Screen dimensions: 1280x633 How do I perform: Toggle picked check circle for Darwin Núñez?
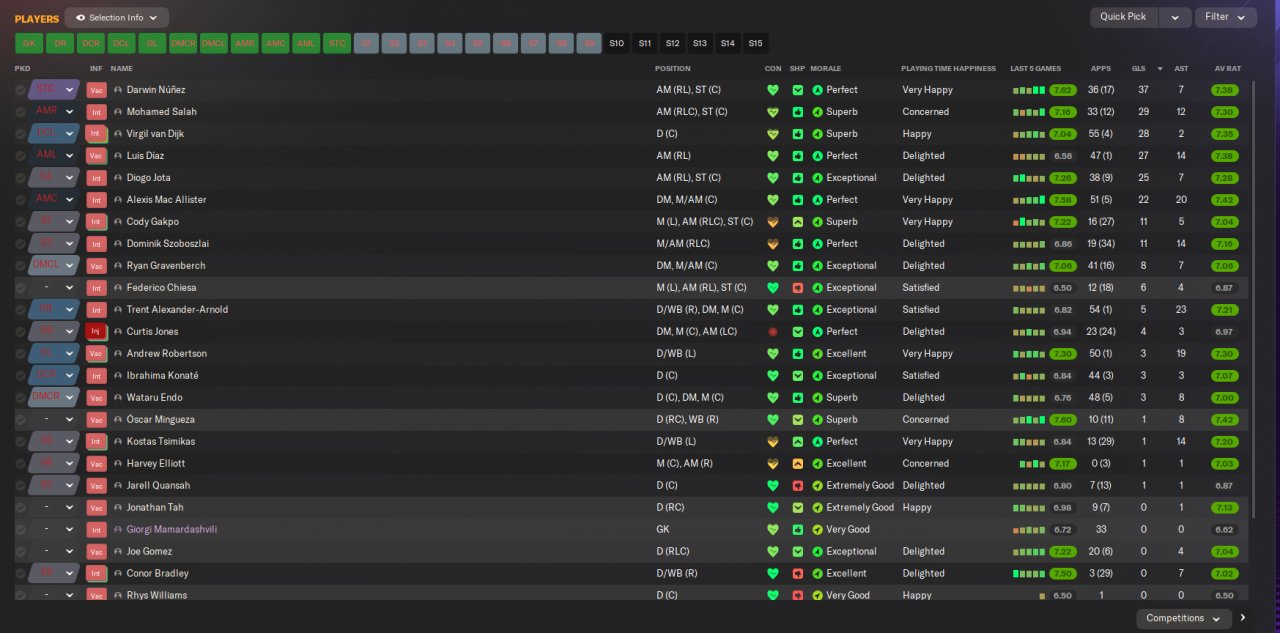point(20,90)
